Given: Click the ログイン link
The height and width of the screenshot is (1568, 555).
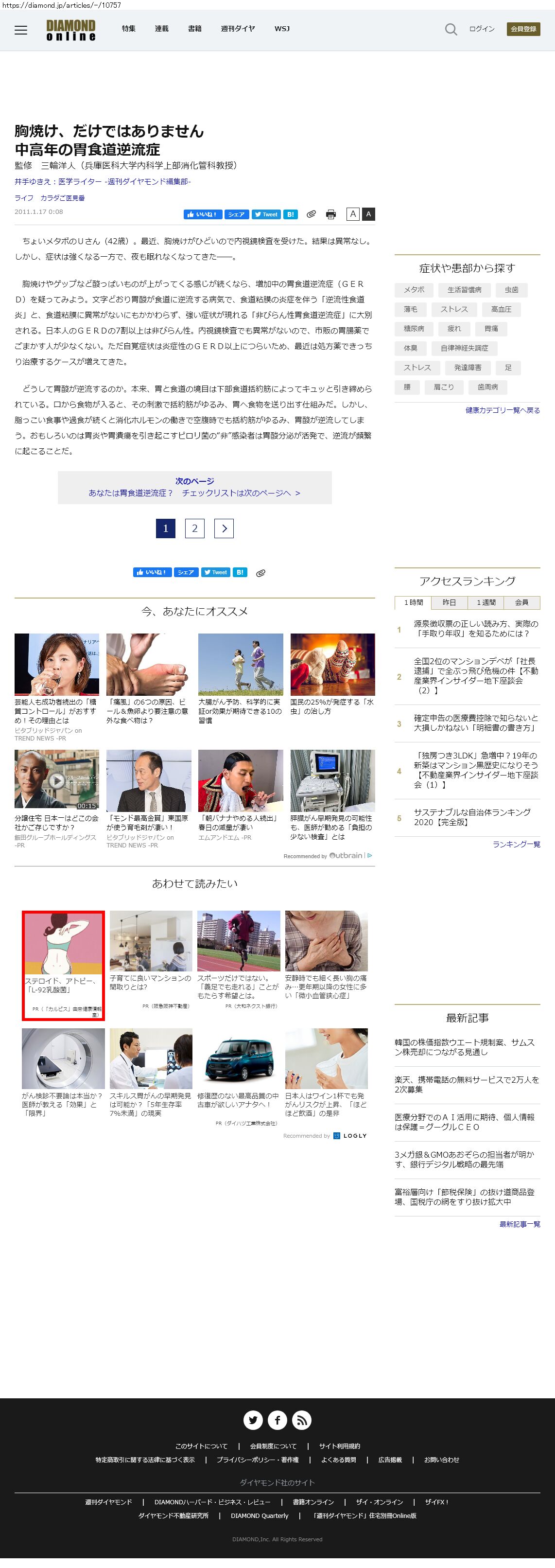Looking at the screenshot, I should tap(481, 29).
